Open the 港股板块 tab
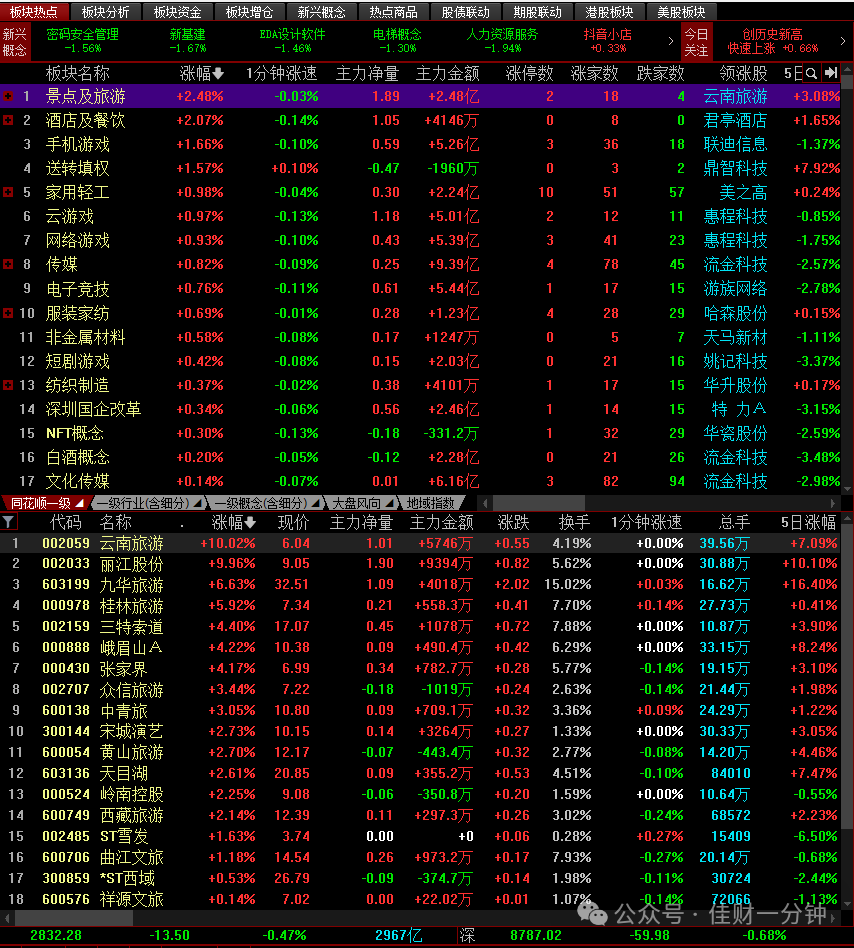854x948 pixels. point(609,11)
